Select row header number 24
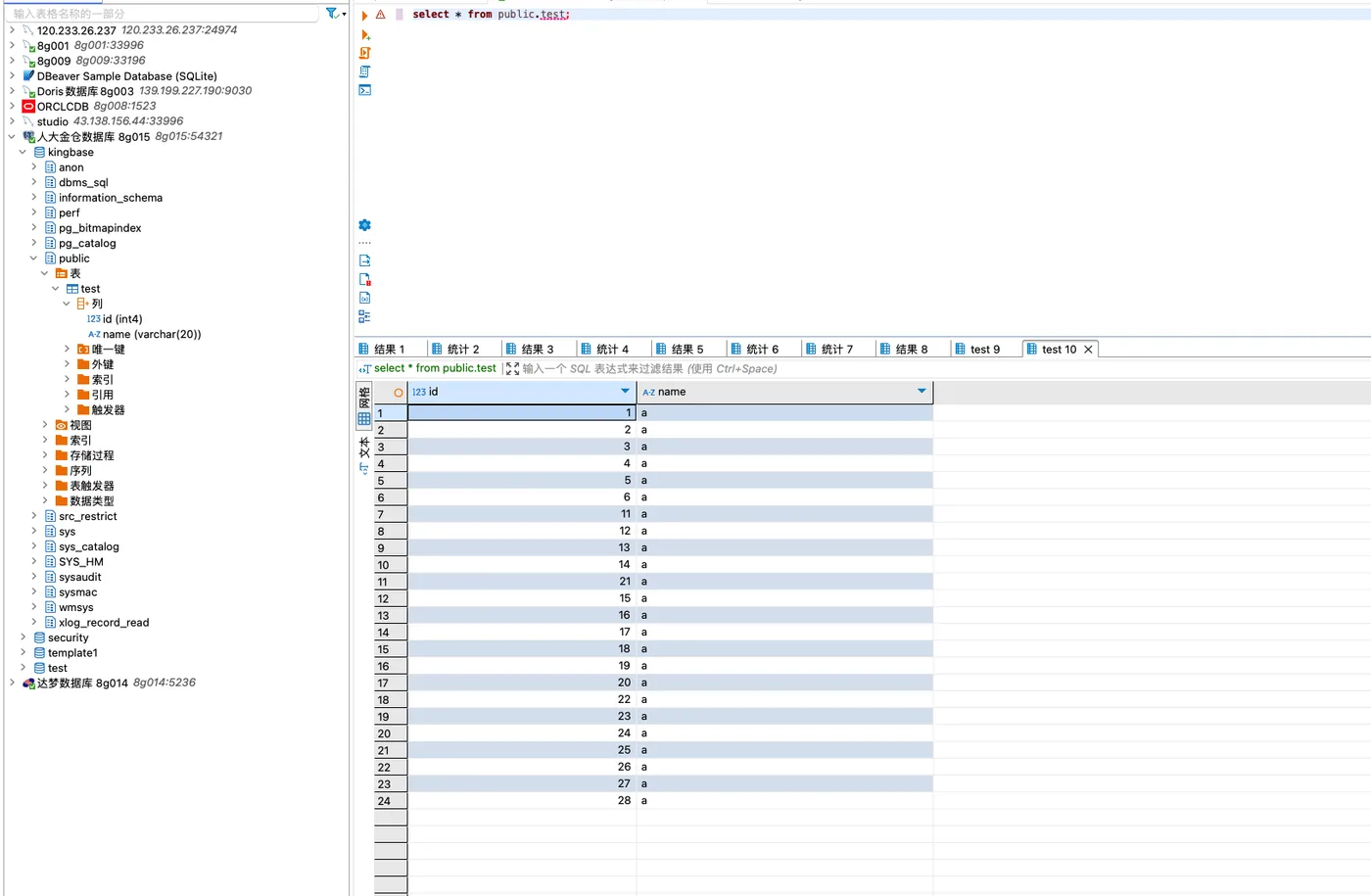Screen dimensions: 1371x896 (x=391, y=801)
